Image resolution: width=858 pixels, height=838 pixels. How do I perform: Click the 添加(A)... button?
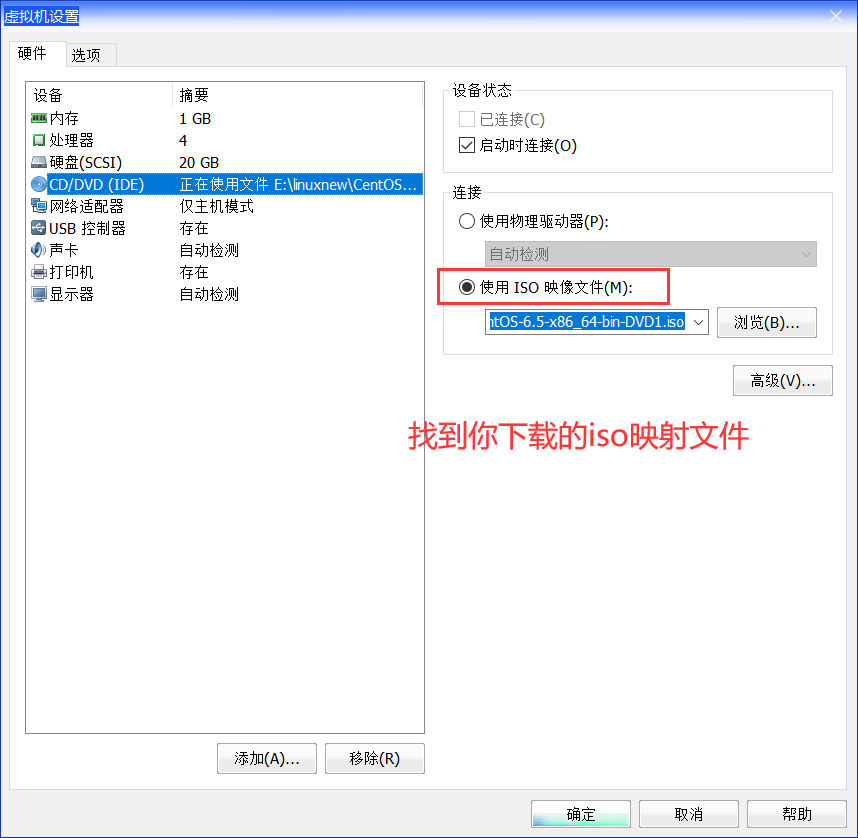(267, 759)
